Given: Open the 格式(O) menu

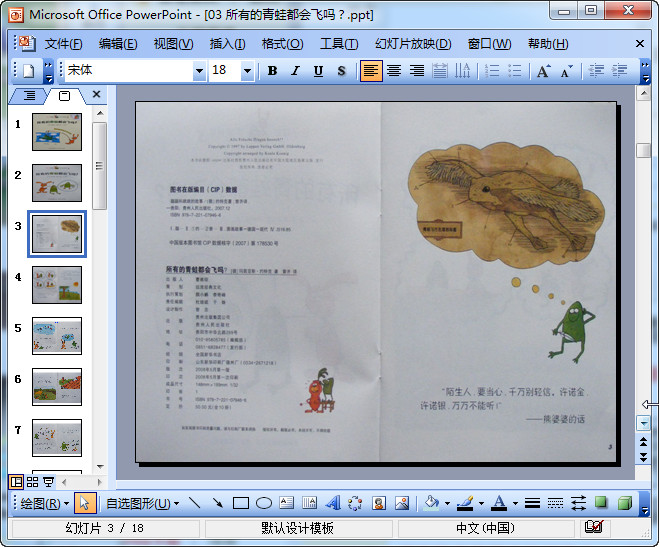Looking at the screenshot, I should [x=282, y=44].
